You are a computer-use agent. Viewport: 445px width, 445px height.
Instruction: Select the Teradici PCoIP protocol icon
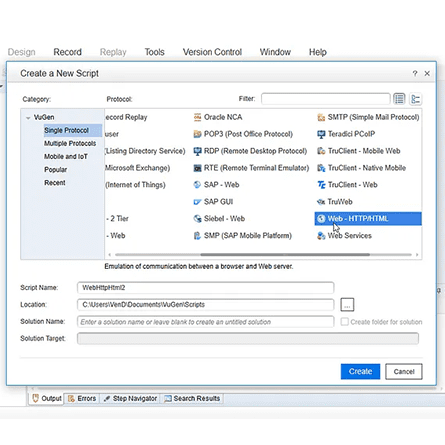click(x=321, y=134)
